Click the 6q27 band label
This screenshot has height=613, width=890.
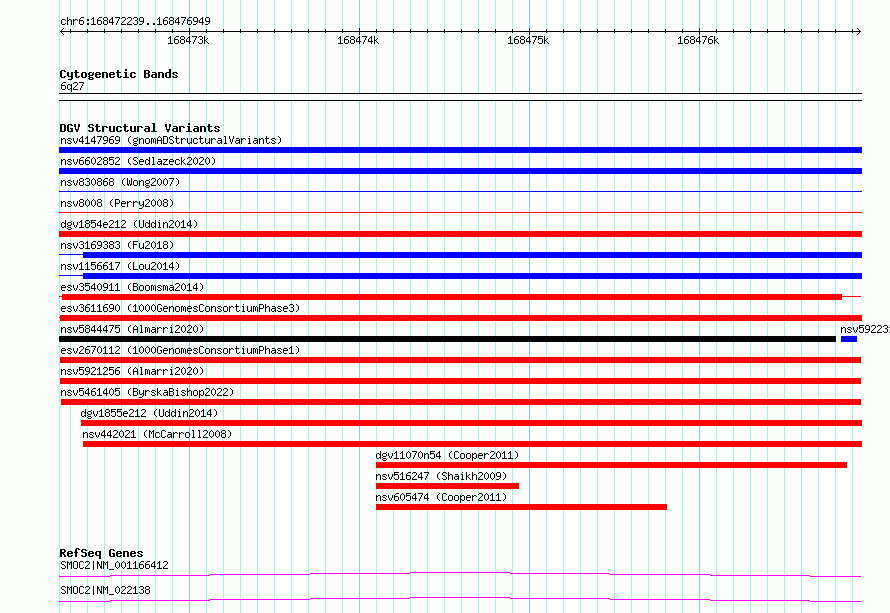(x=72, y=86)
